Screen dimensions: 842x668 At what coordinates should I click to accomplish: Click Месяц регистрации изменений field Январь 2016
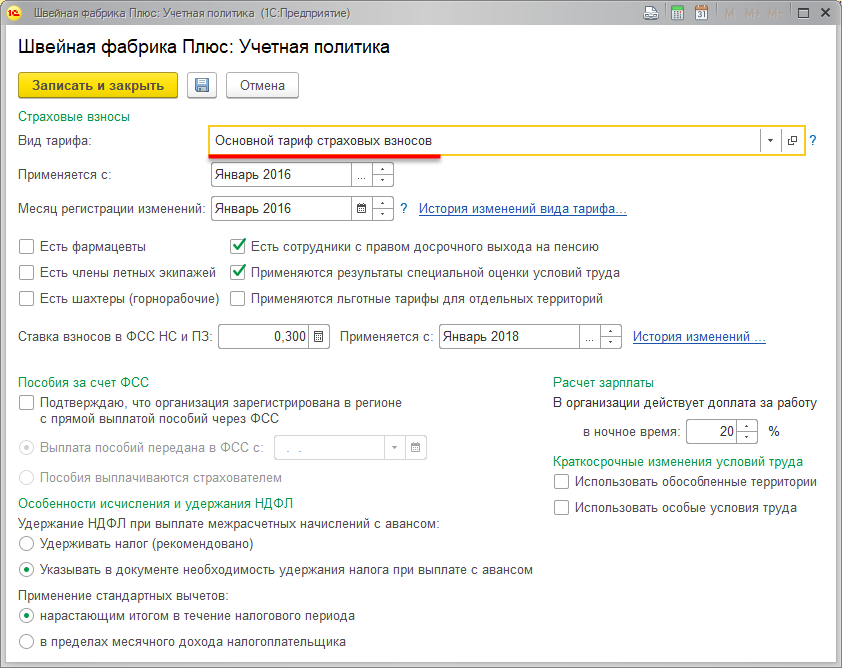pyautogui.click(x=281, y=208)
